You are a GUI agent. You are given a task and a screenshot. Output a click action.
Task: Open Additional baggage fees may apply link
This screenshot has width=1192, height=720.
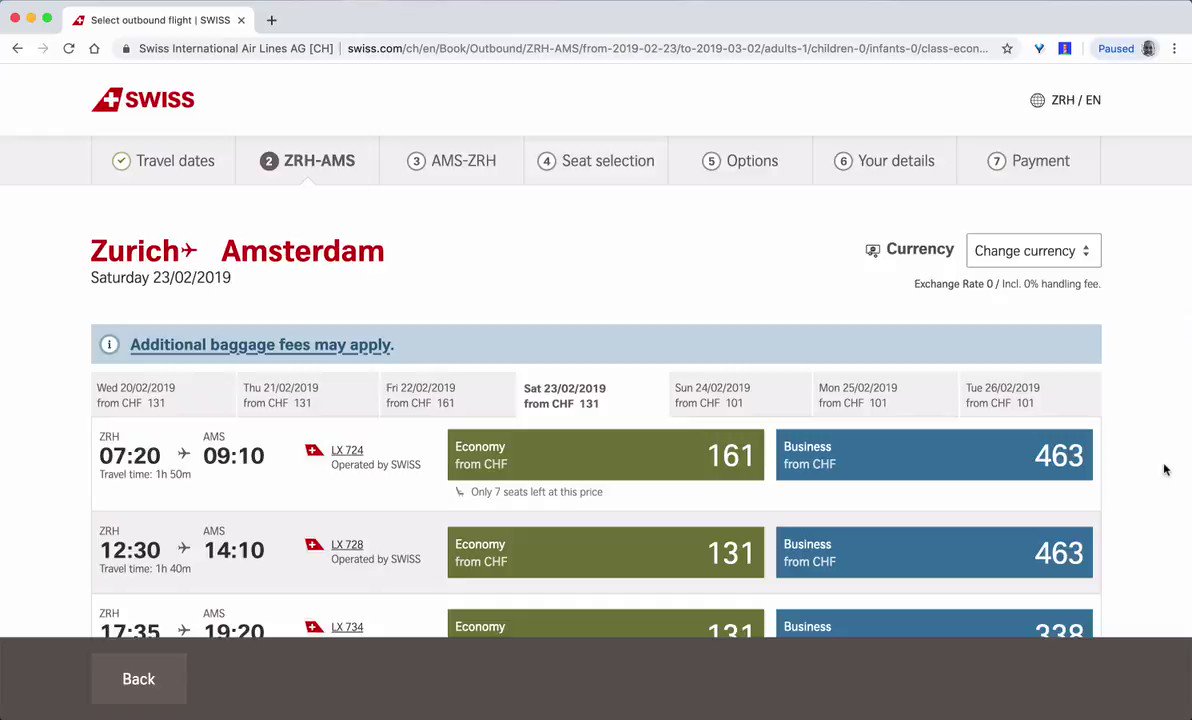(x=262, y=345)
